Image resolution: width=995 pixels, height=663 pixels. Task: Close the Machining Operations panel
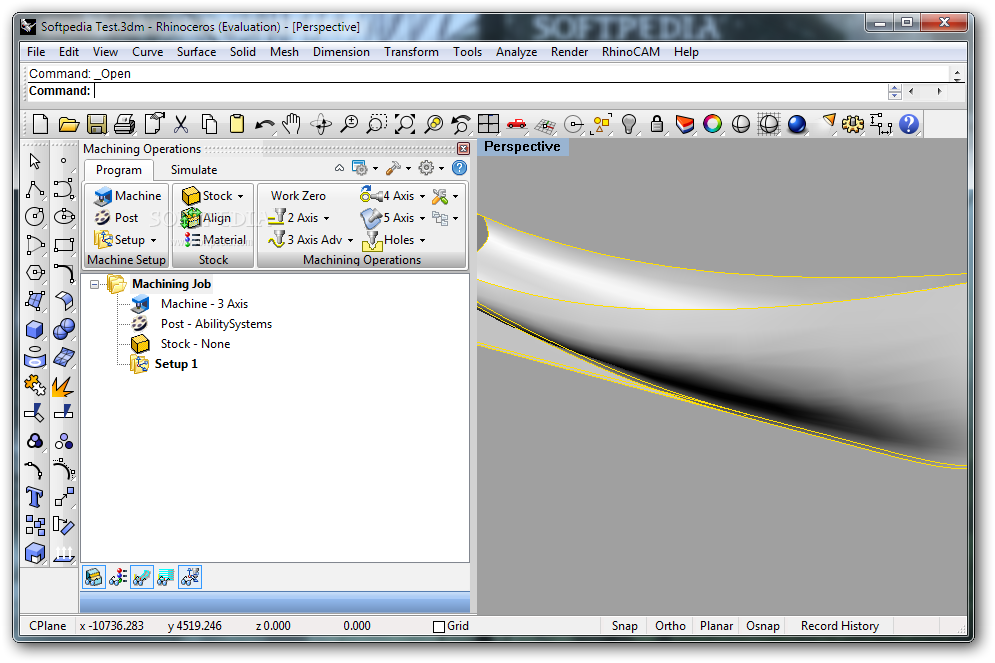pos(463,148)
